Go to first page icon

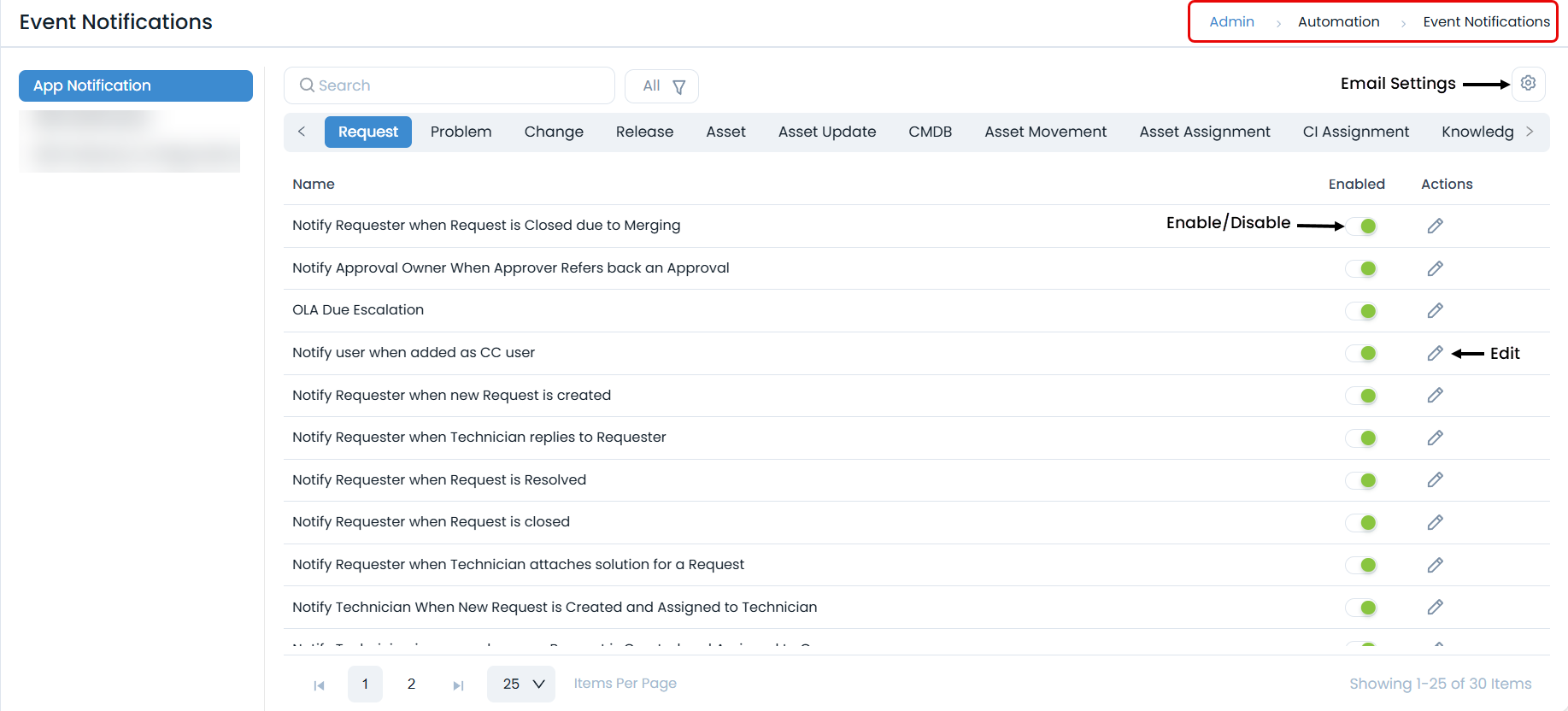(x=319, y=685)
